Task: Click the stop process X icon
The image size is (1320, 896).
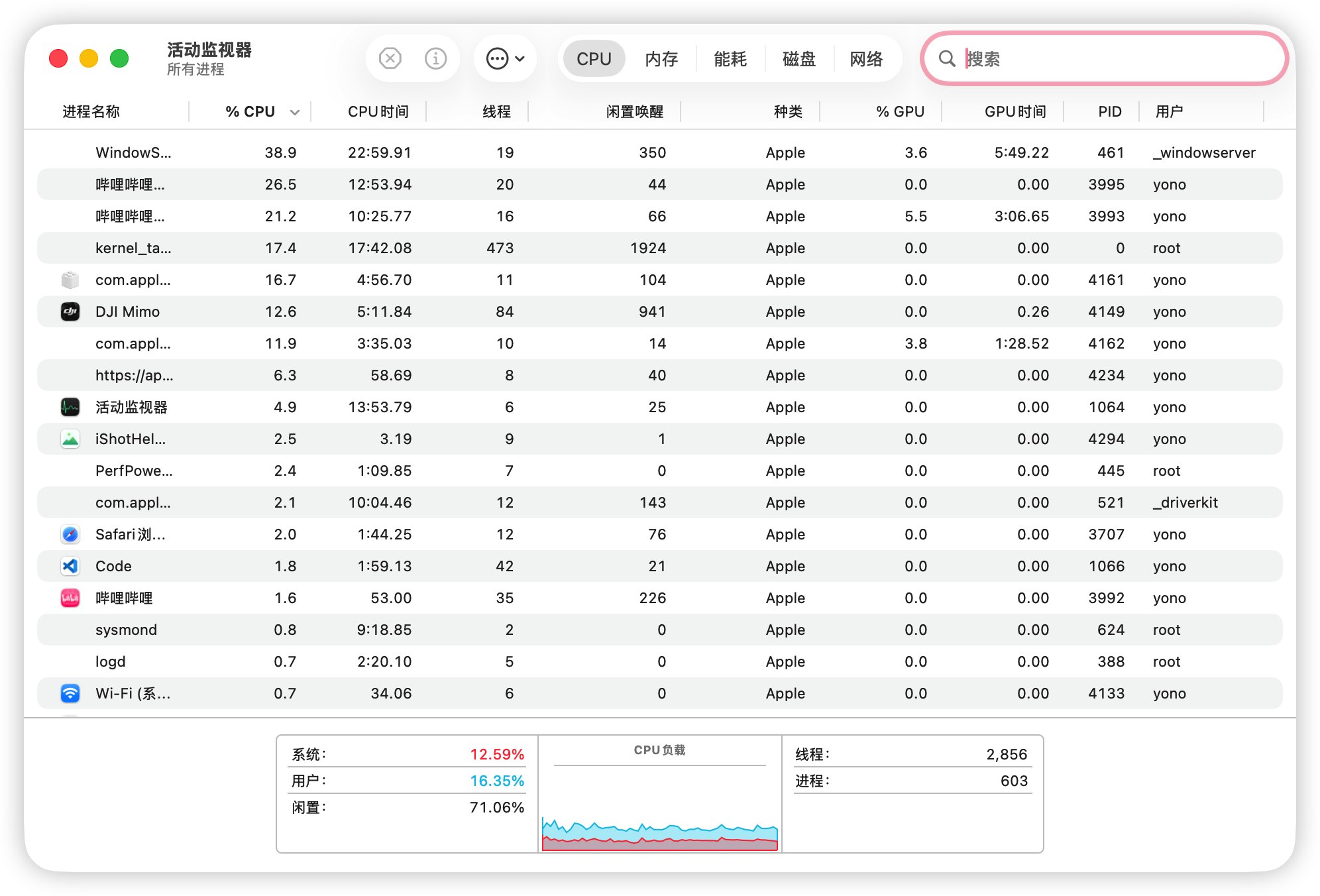Action: click(x=390, y=59)
